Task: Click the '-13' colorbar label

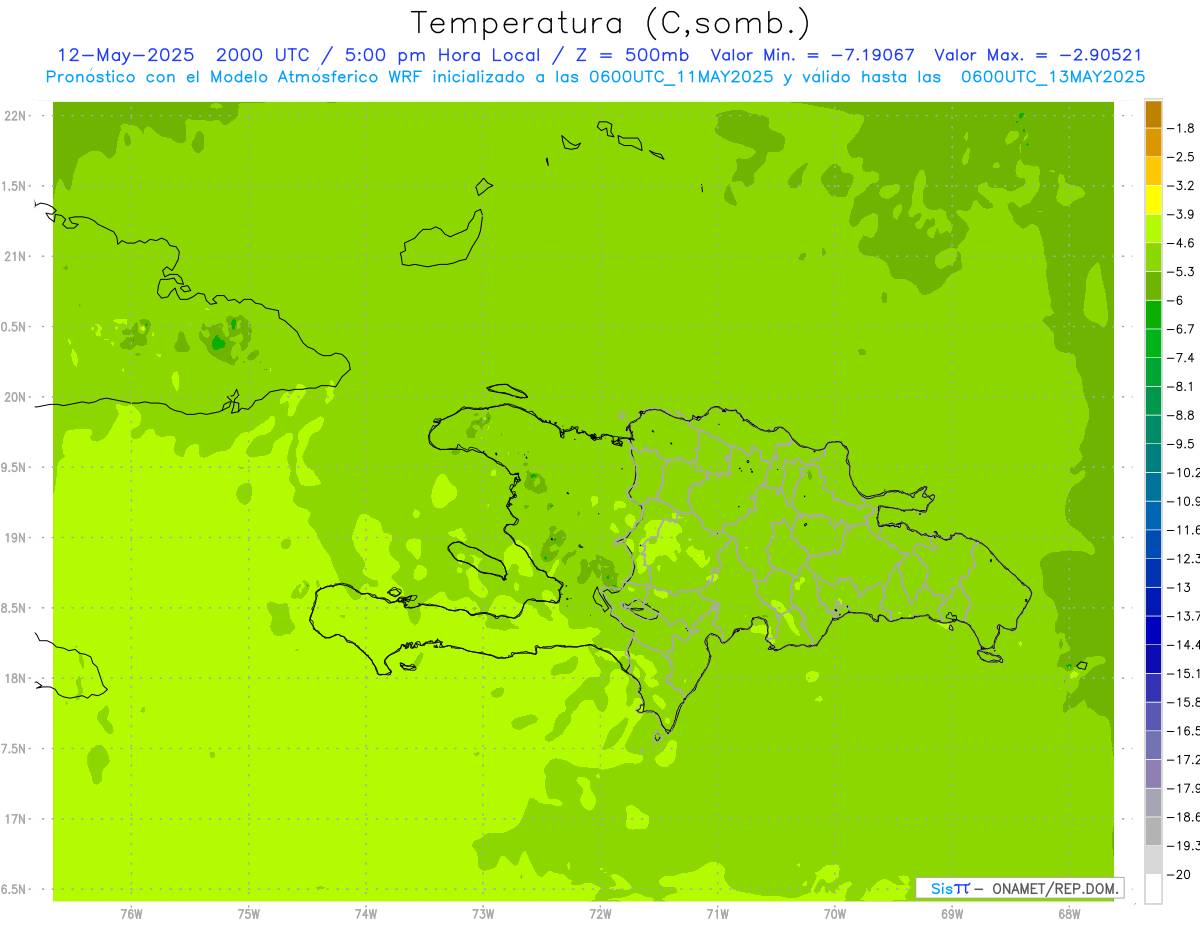Action: click(x=1179, y=587)
